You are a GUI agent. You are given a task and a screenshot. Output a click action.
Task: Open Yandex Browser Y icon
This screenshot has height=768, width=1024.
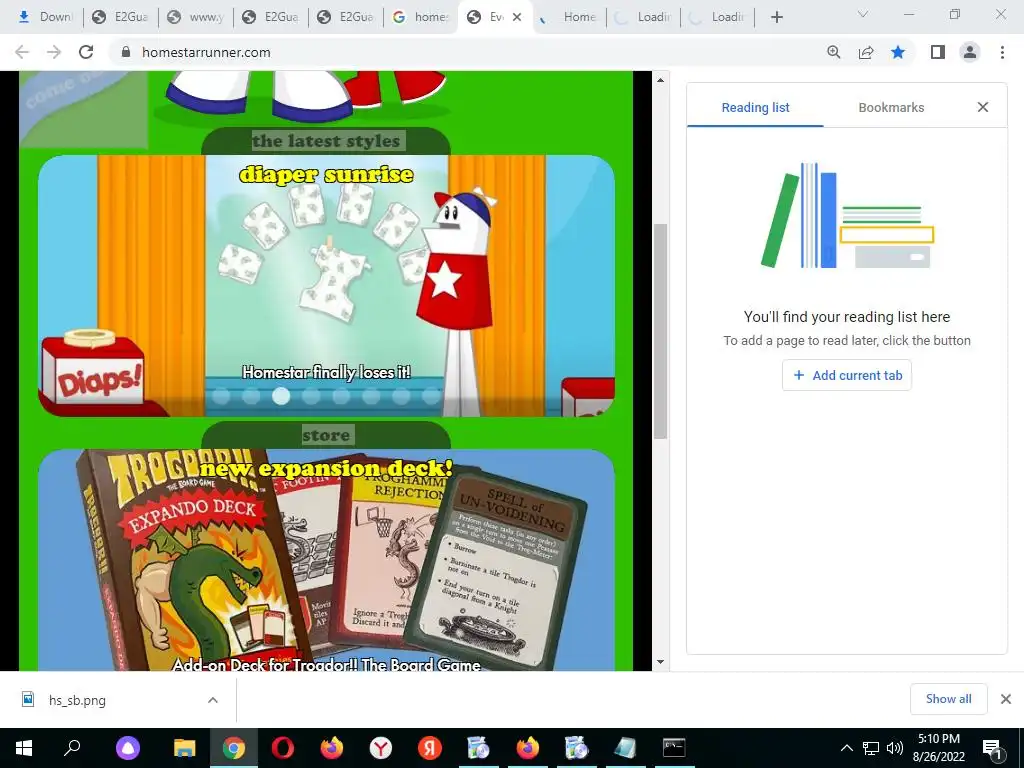[x=381, y=748]
